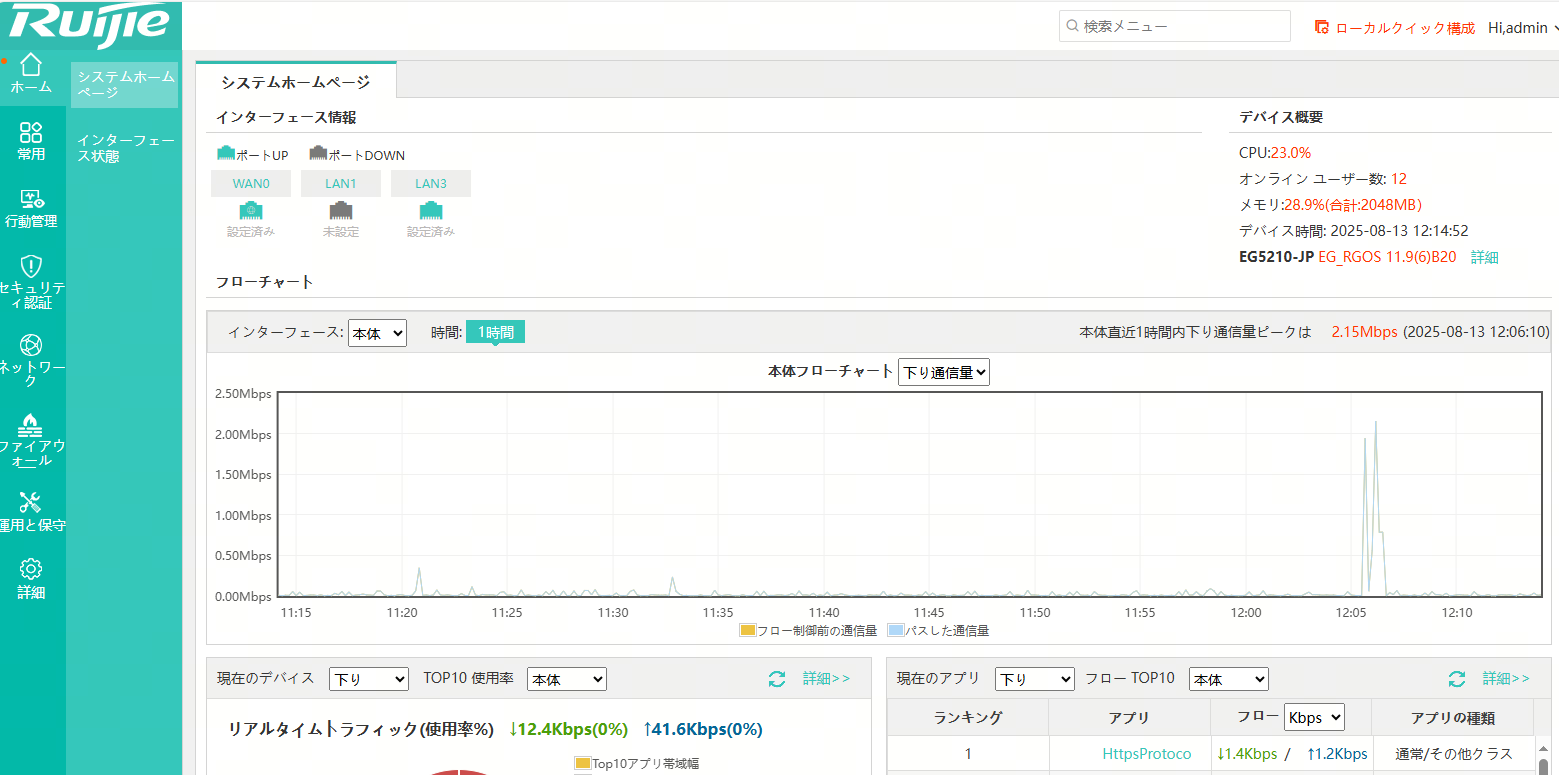Refresh the 現在のアプリ panel
This screenshot has height=775, width=1559.
(1457, 679)
